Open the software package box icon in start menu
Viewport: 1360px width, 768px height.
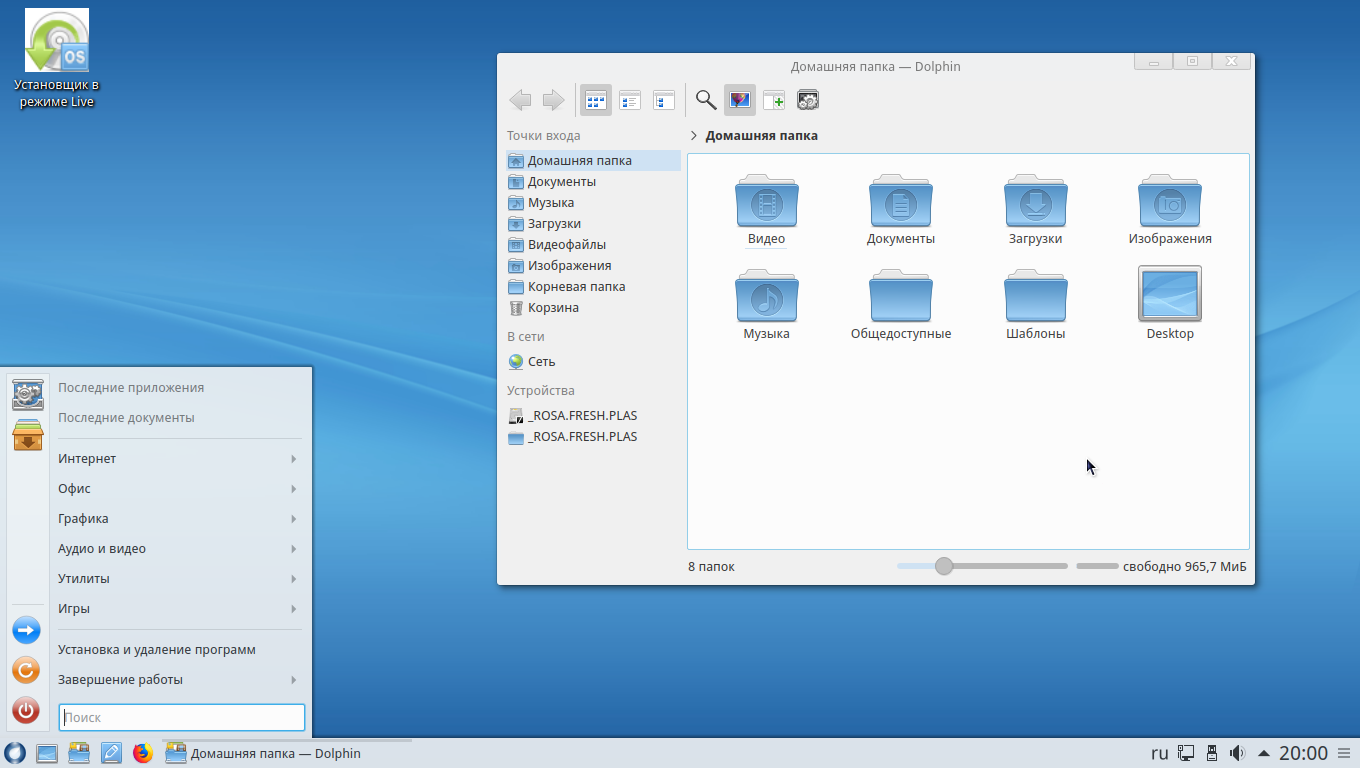(27, 435)
